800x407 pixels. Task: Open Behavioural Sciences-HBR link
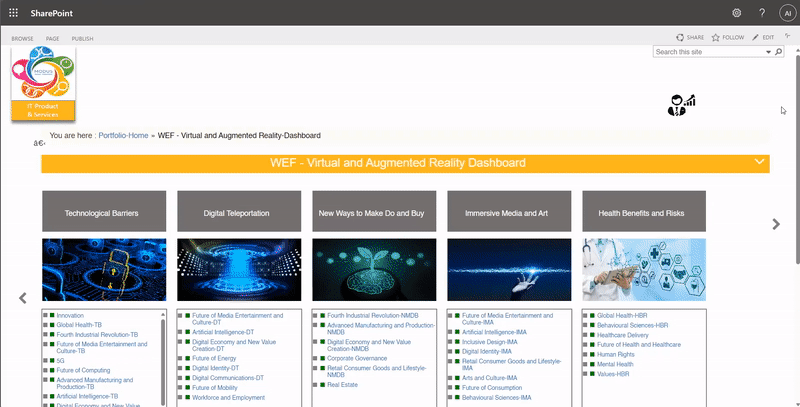click(x=633, y=325)
